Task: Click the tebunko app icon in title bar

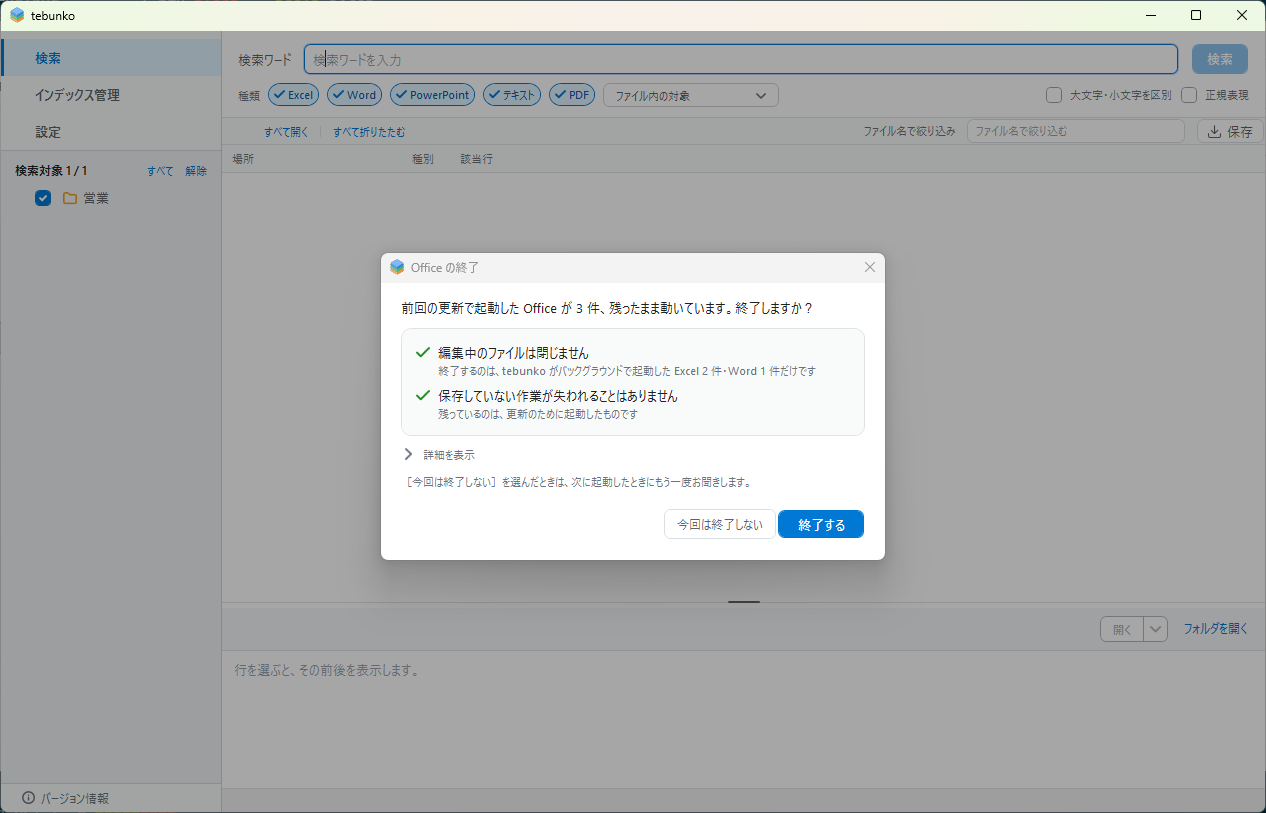Action: [17, 15]
